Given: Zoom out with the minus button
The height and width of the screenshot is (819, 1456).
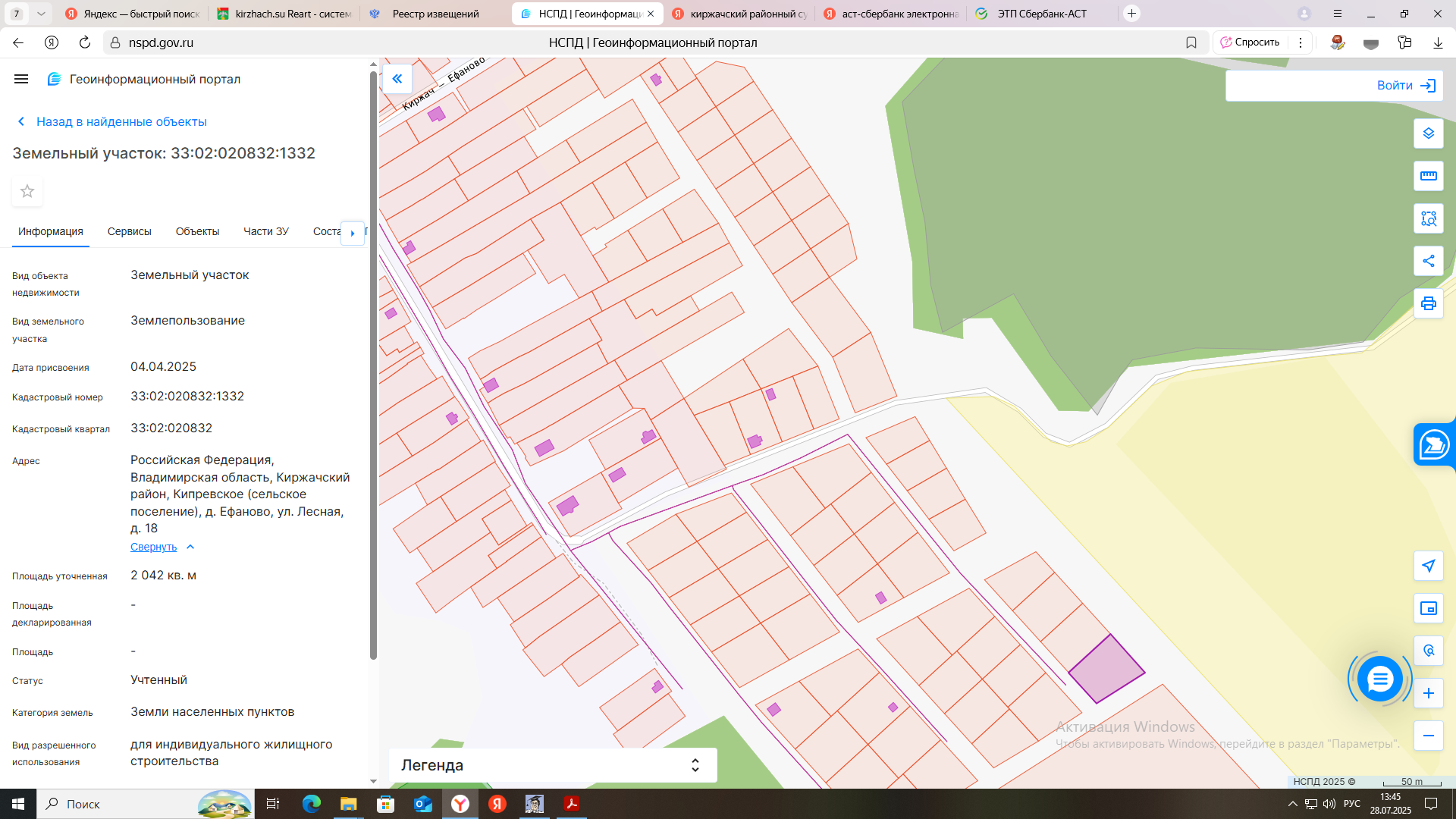Looking at the screenshot, I should click(1428, 736).
